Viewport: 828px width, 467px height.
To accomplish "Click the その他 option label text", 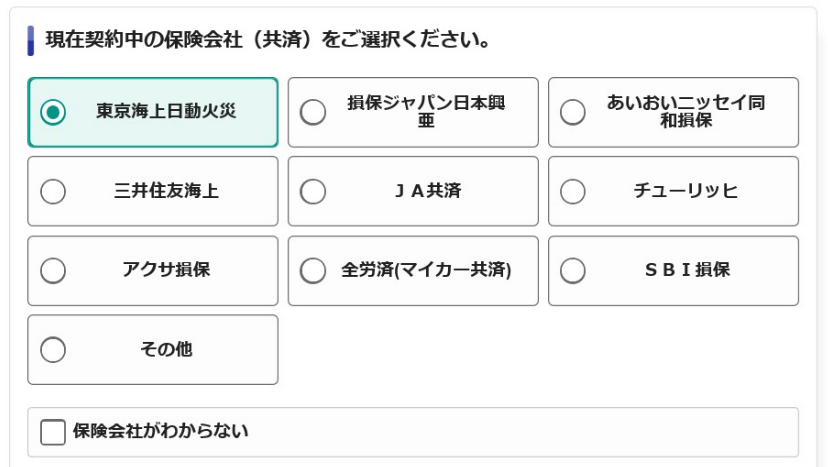I will 166,350.
